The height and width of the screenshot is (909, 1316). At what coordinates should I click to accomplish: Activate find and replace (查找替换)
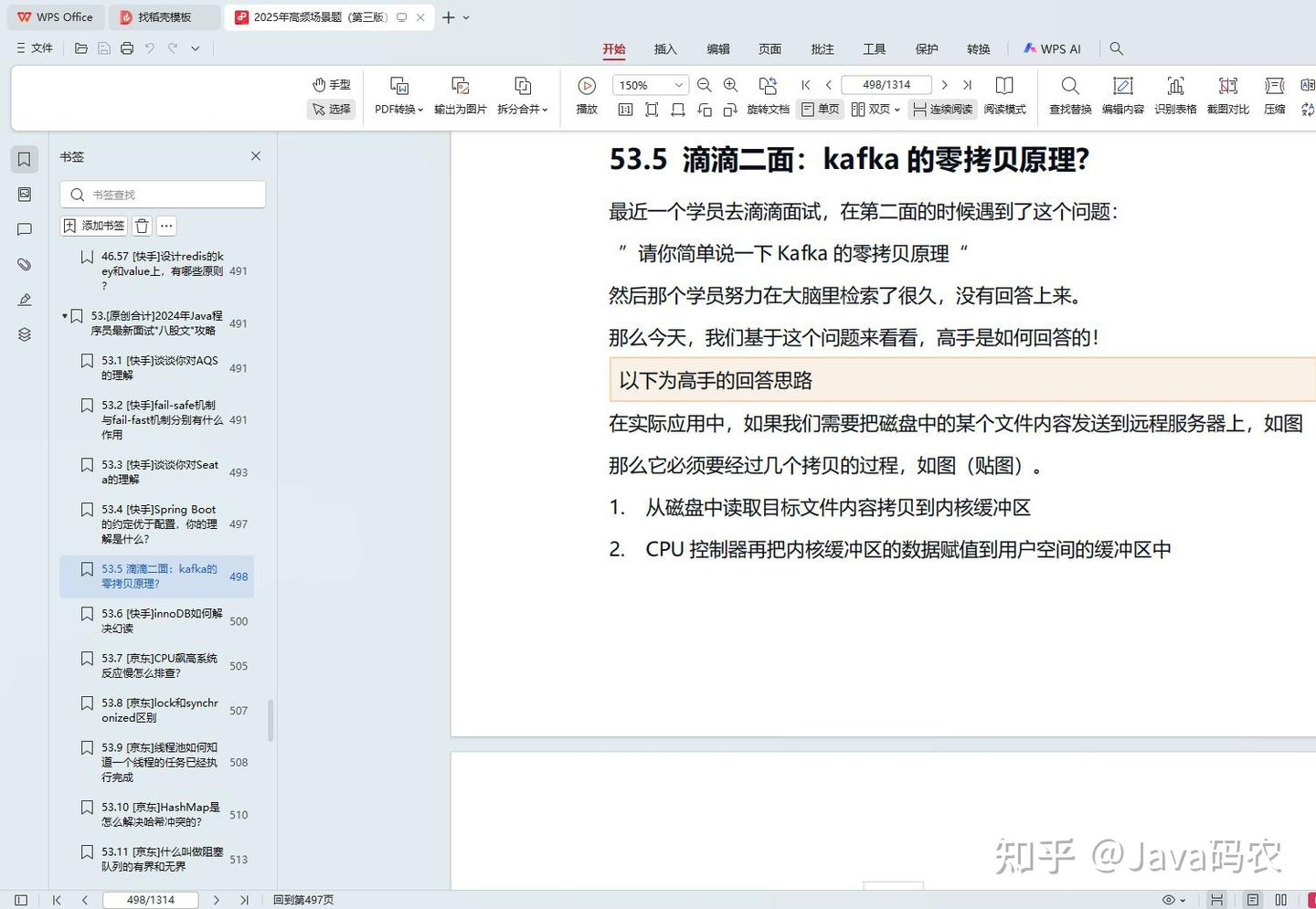1069,96
